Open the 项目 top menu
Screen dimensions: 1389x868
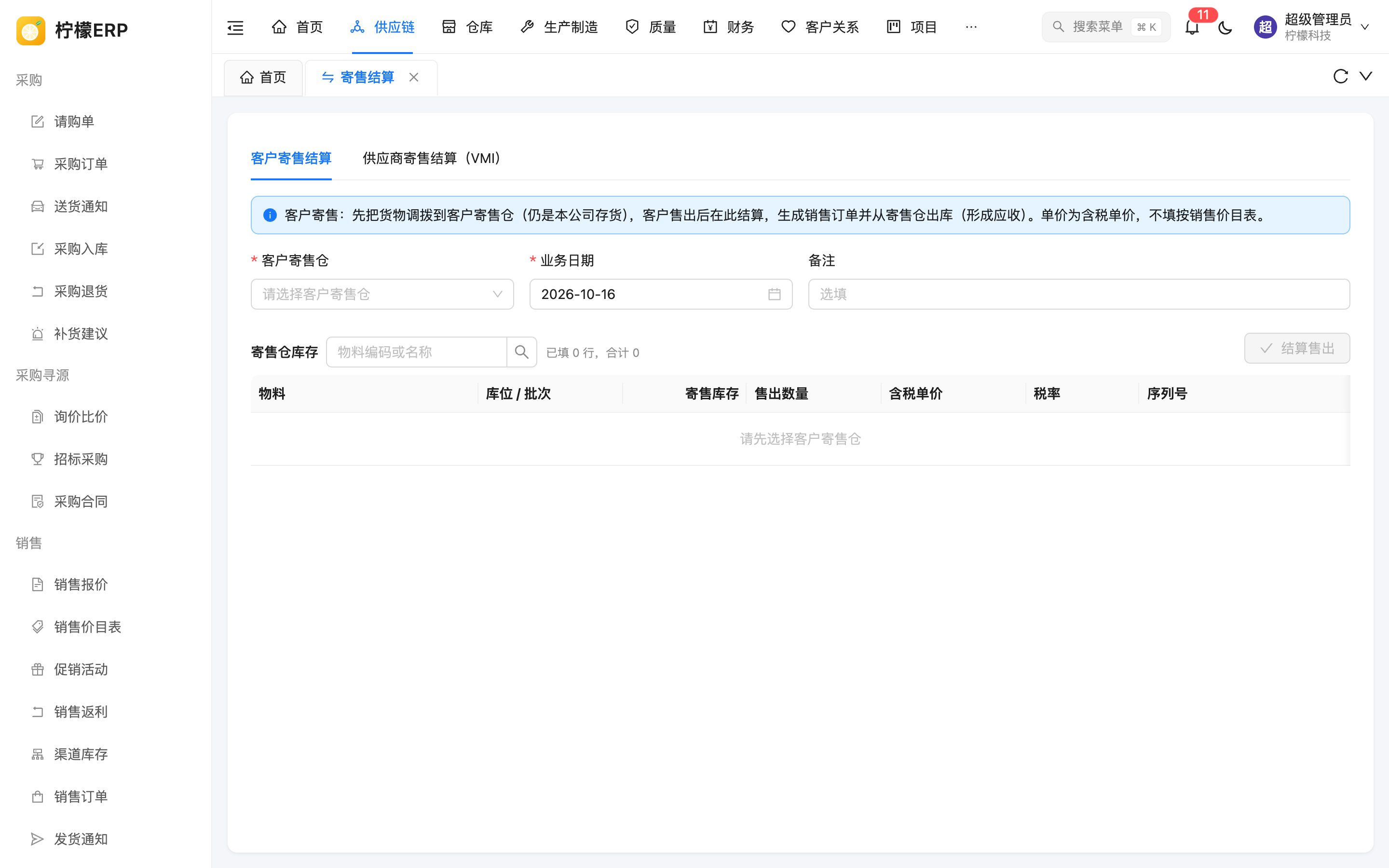[x=912, y=27]
